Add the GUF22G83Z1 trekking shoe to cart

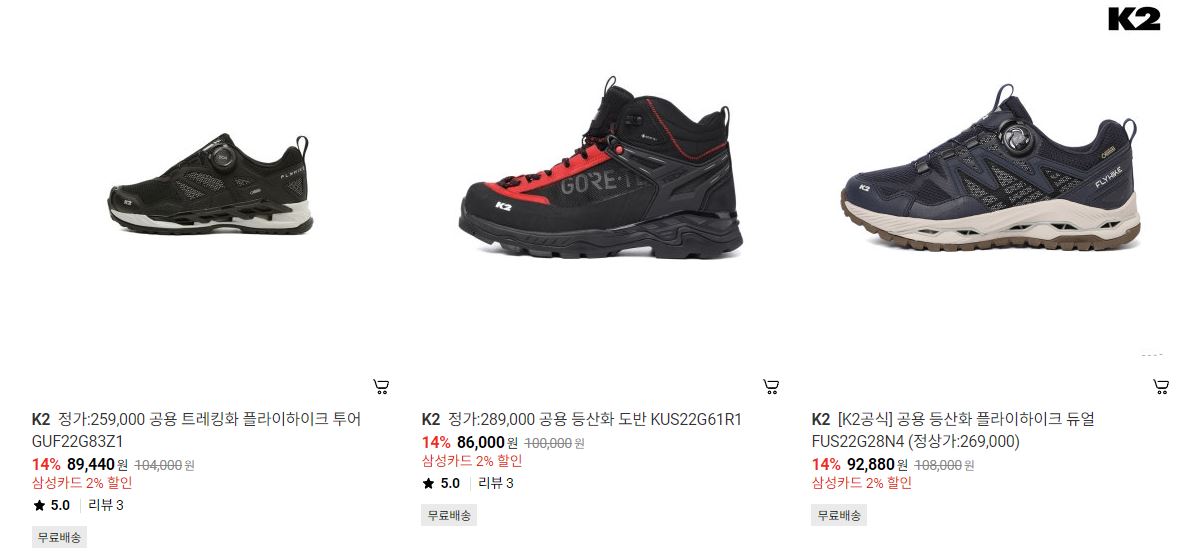382,387
